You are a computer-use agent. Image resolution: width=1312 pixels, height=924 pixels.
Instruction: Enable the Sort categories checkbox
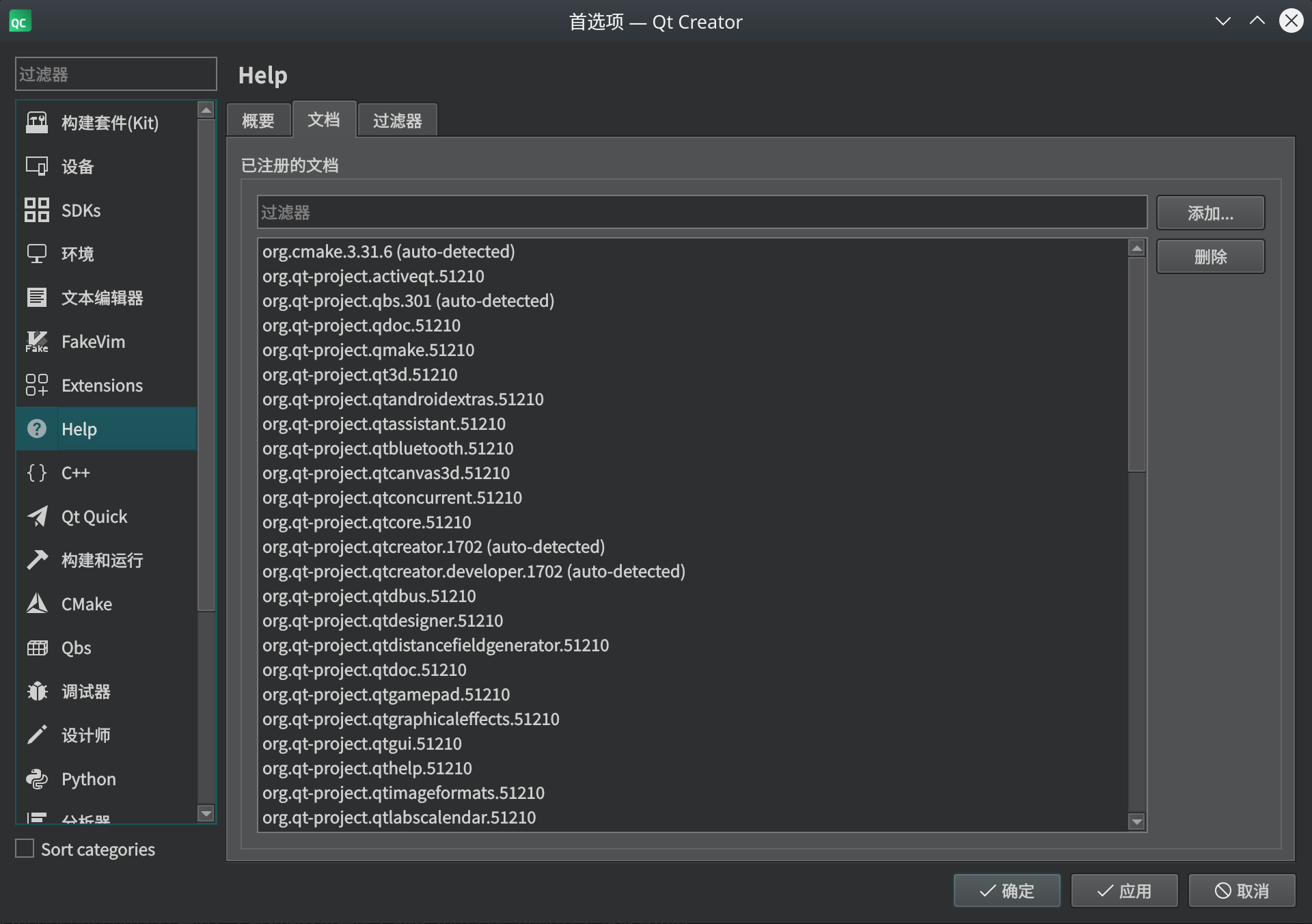click(x=25, y=849)
